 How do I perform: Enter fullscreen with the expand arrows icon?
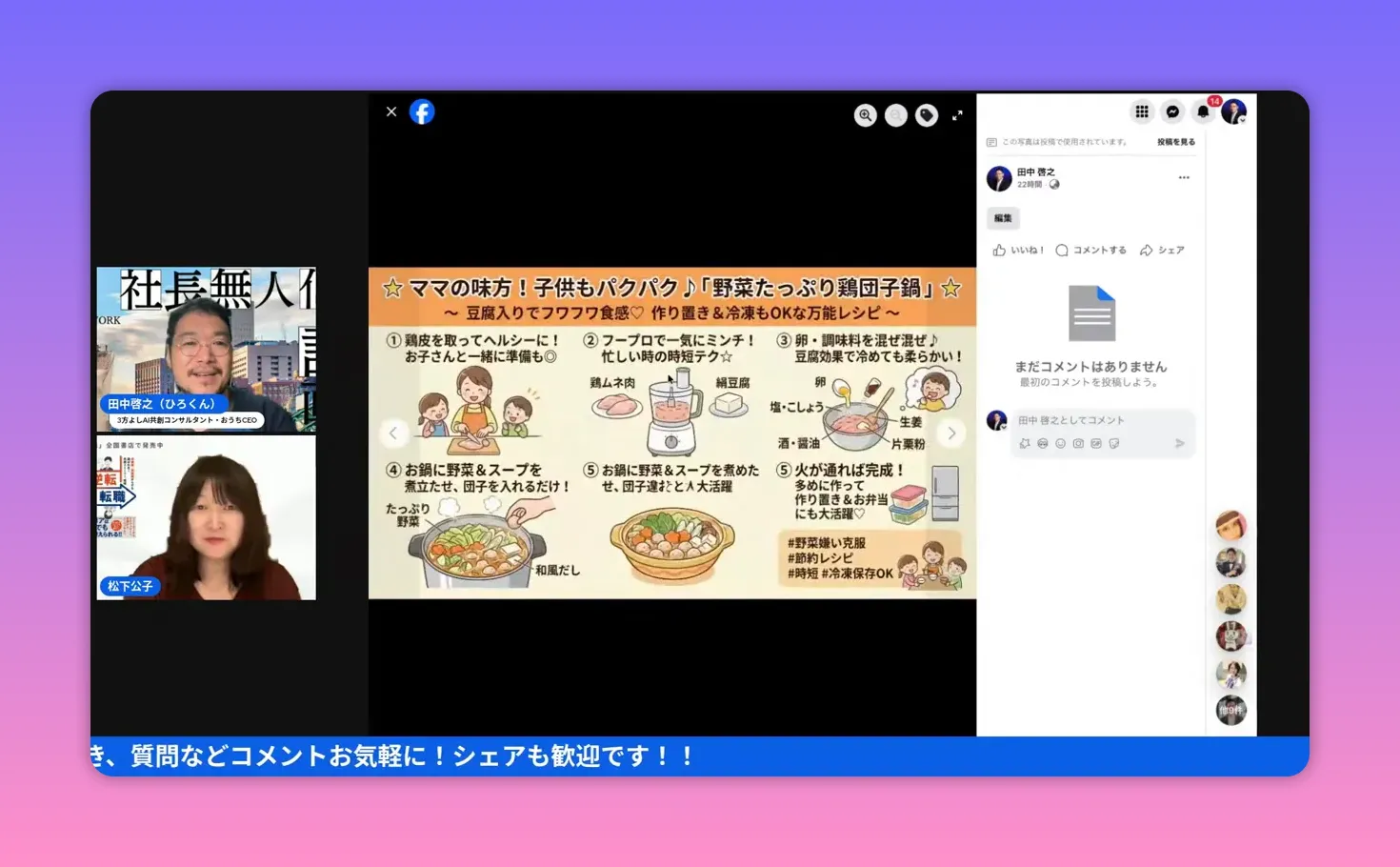pos(958,115)
